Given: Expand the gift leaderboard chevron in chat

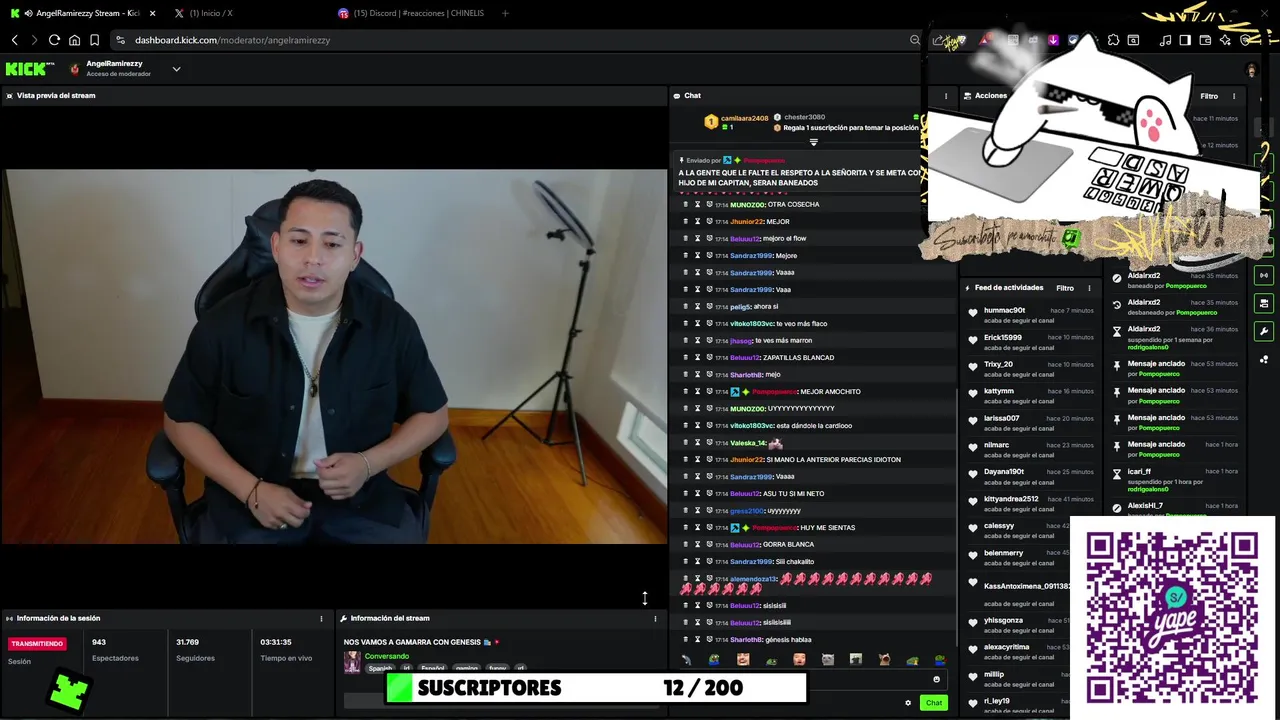Looking at the screenshot, I should (813, 142).
